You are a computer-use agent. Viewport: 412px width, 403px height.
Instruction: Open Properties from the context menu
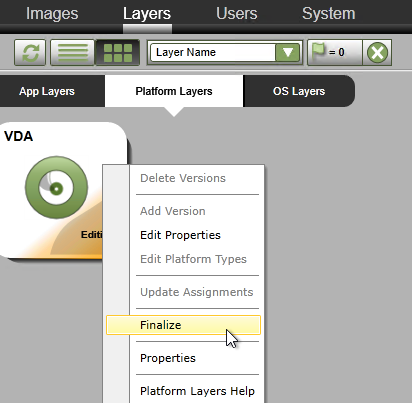pyautogui.click(x=168, y=358)
